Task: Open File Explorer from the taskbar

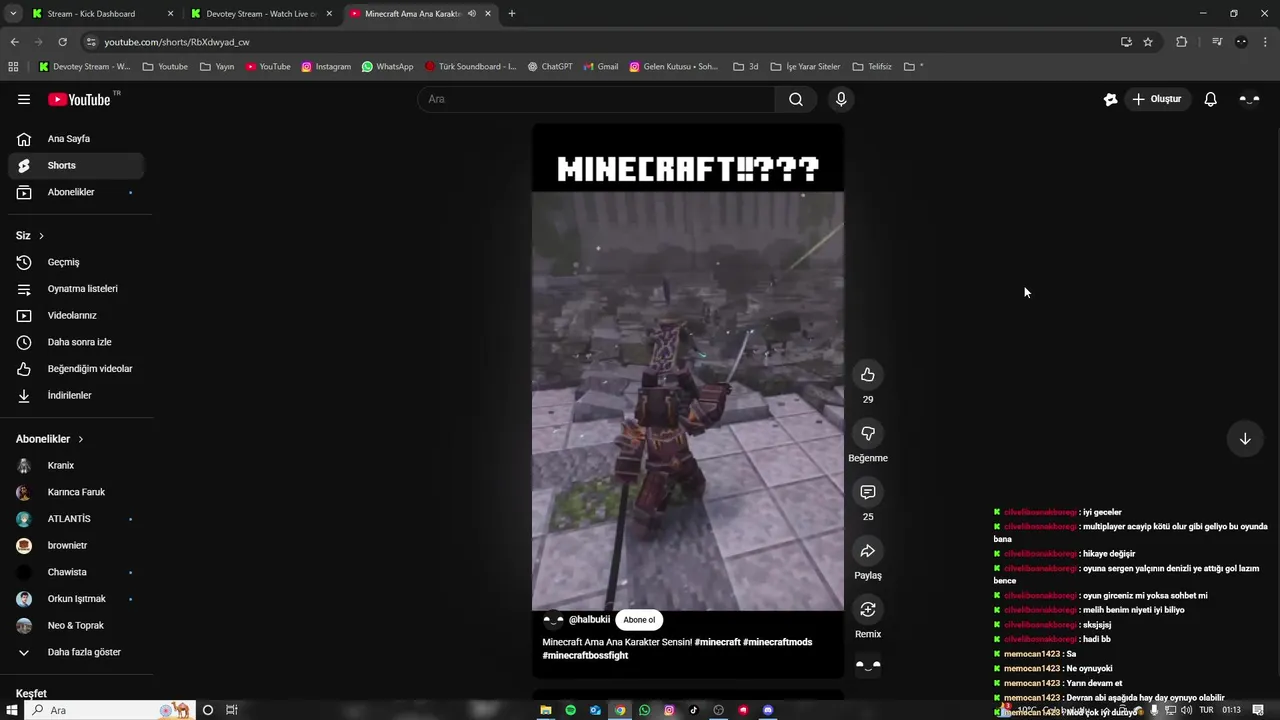Action: (x=546, y=710)
